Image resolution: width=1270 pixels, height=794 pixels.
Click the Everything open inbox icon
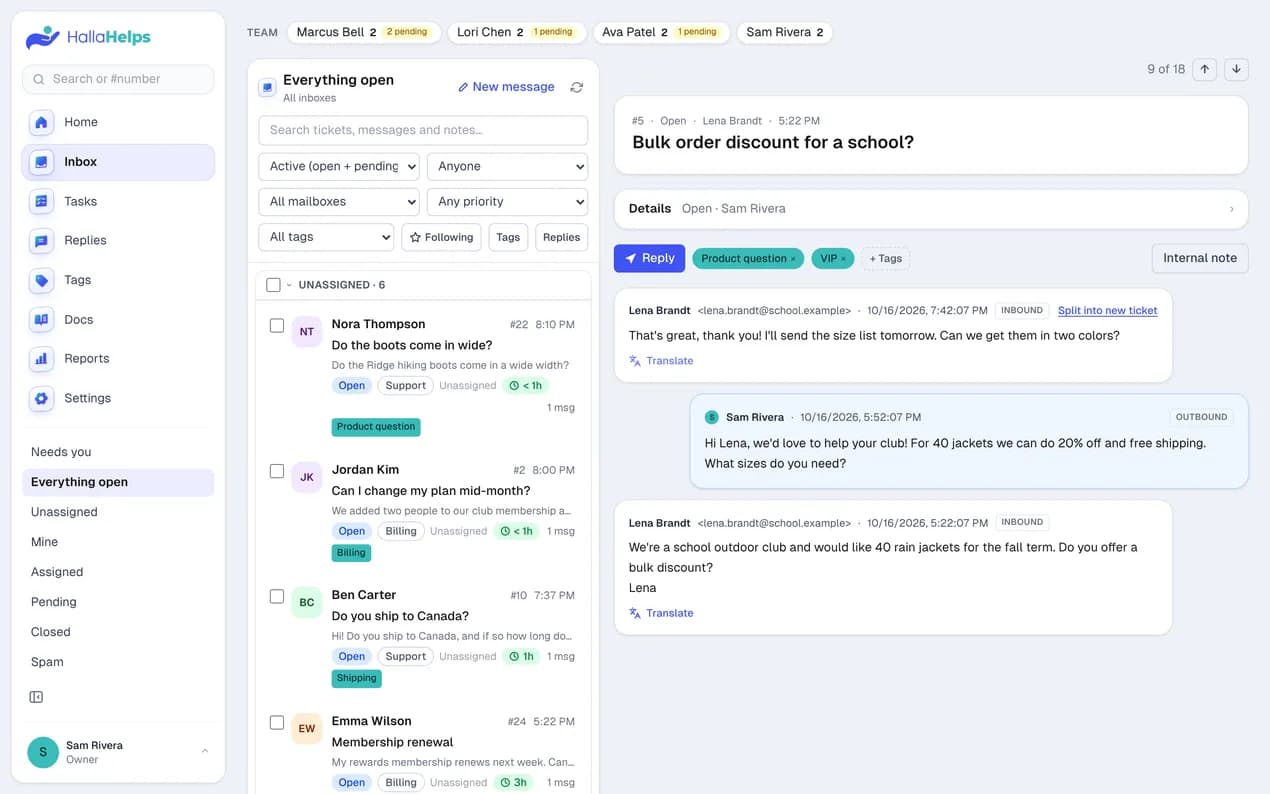pyautogui.click(x=267, y=87)
